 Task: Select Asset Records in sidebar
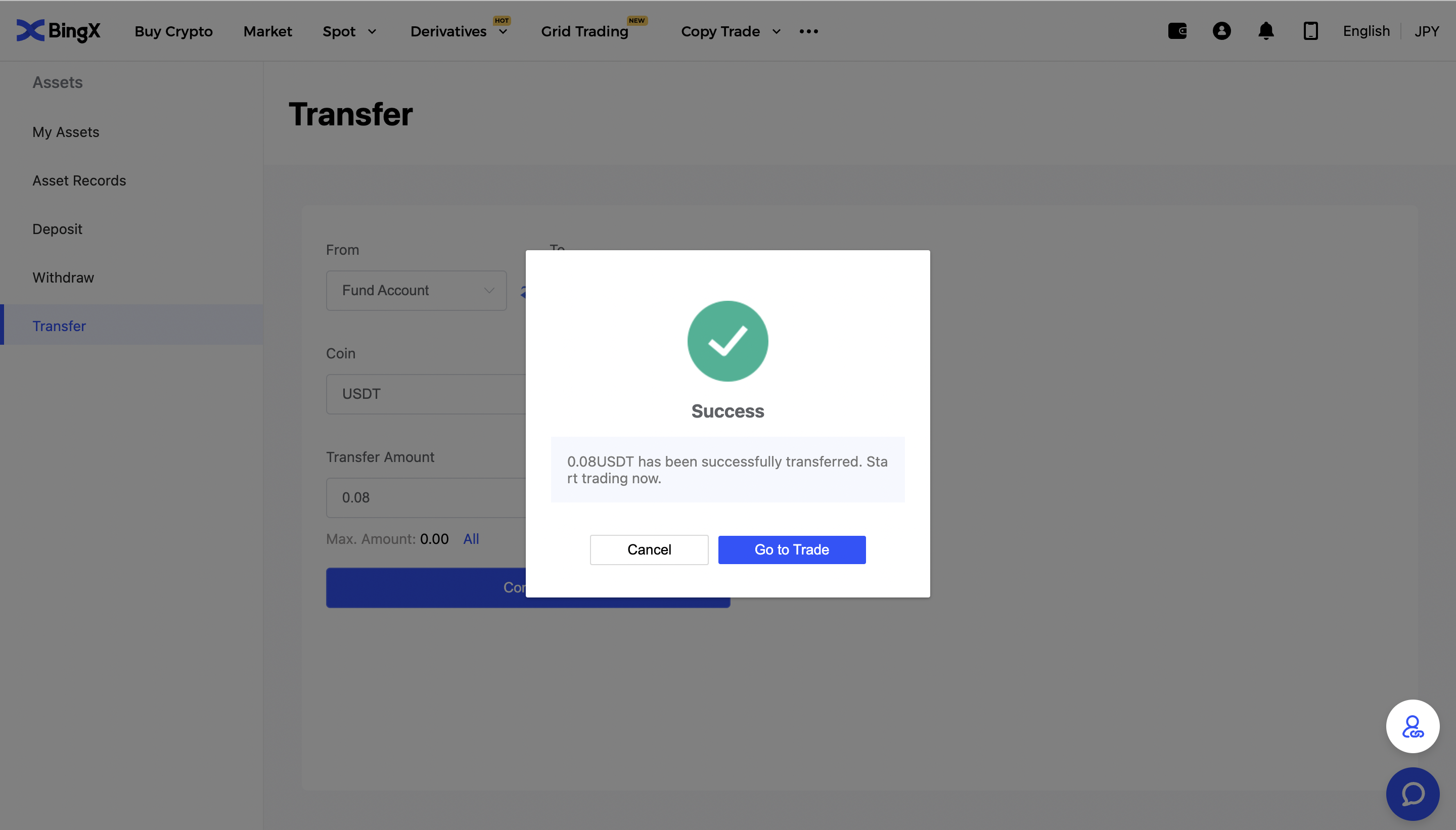click(79, 180)
